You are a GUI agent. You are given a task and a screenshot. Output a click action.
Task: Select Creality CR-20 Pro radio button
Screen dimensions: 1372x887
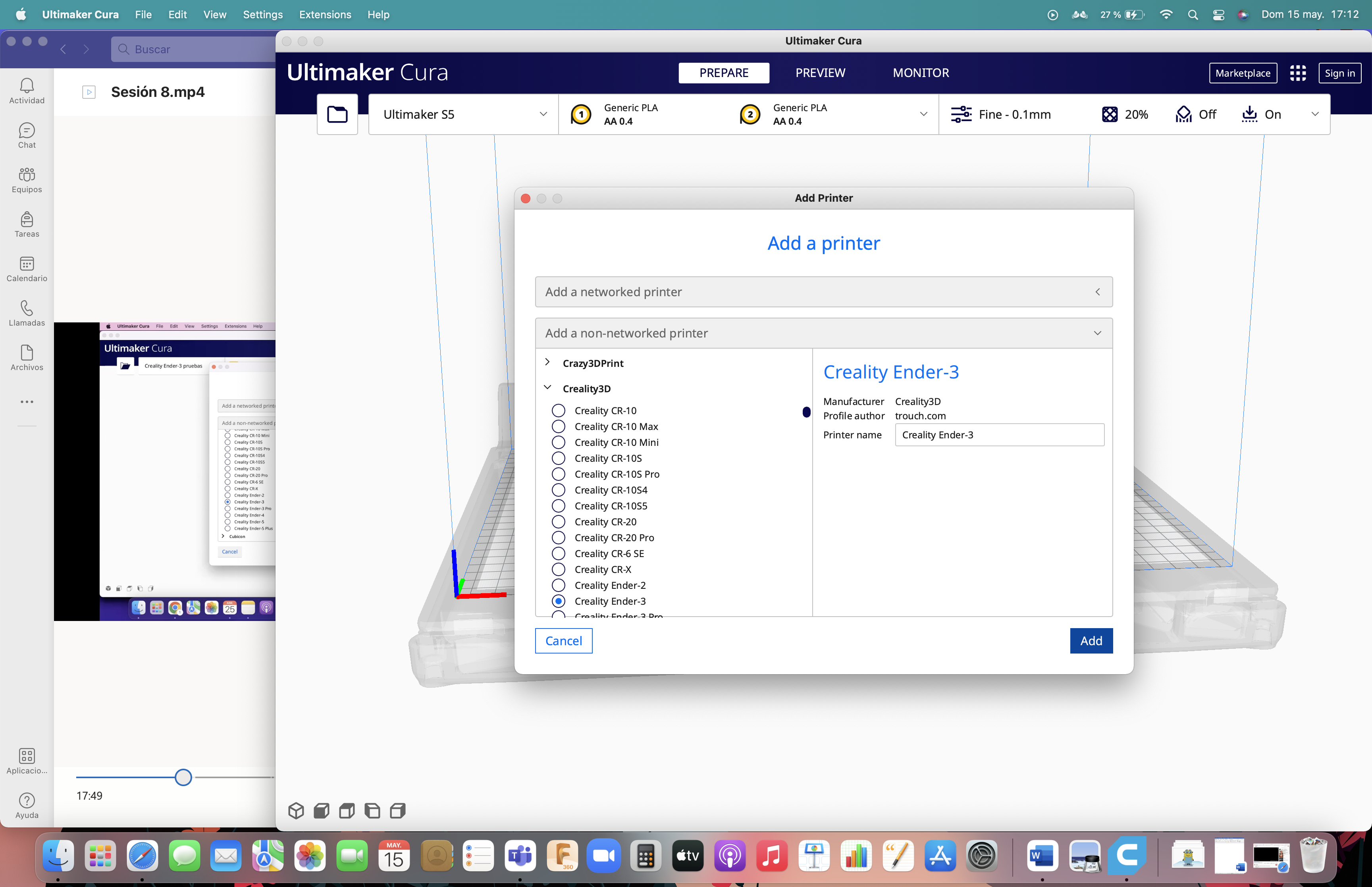click(x=558, y=537)
